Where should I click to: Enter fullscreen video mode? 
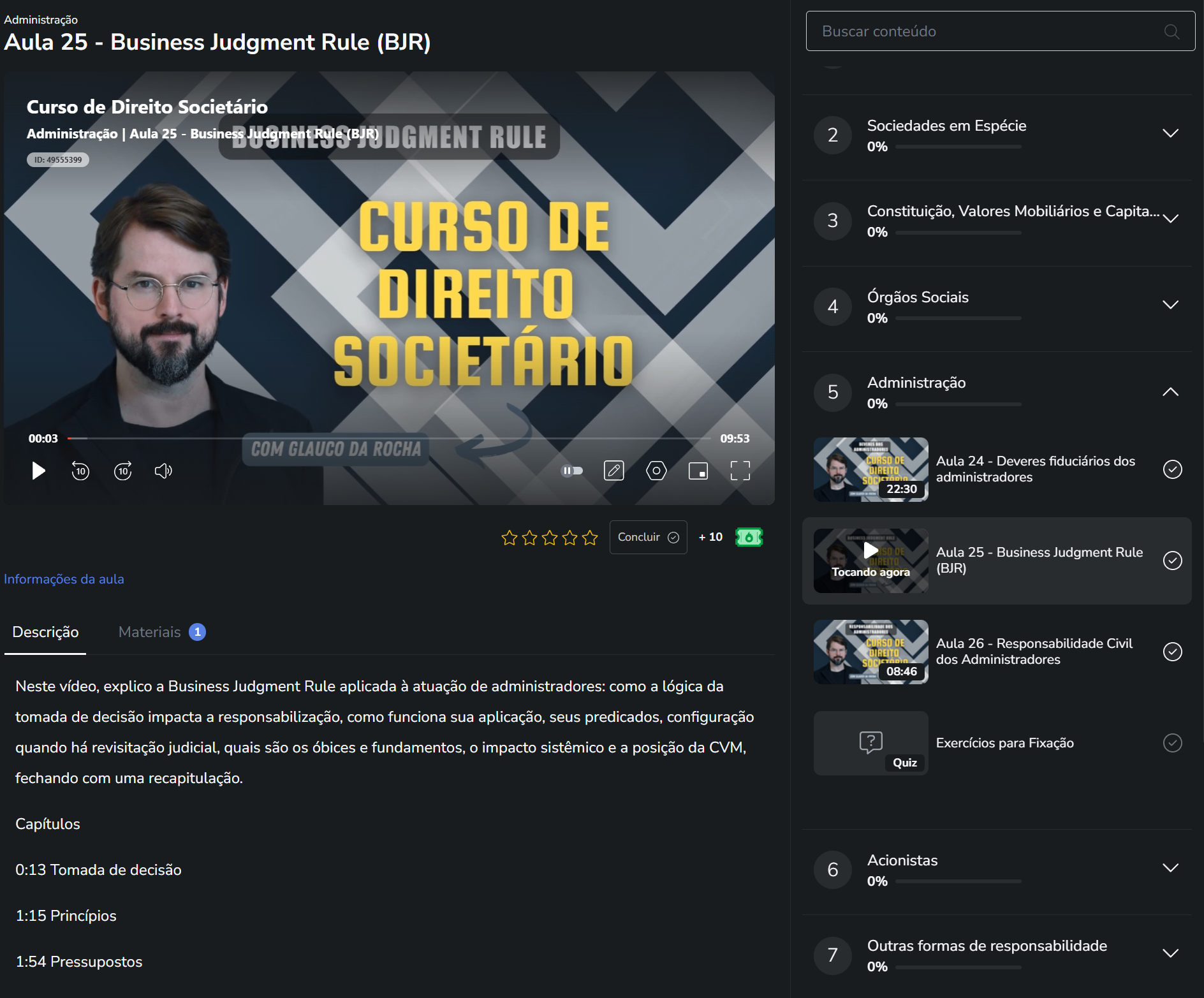point(740,471)
